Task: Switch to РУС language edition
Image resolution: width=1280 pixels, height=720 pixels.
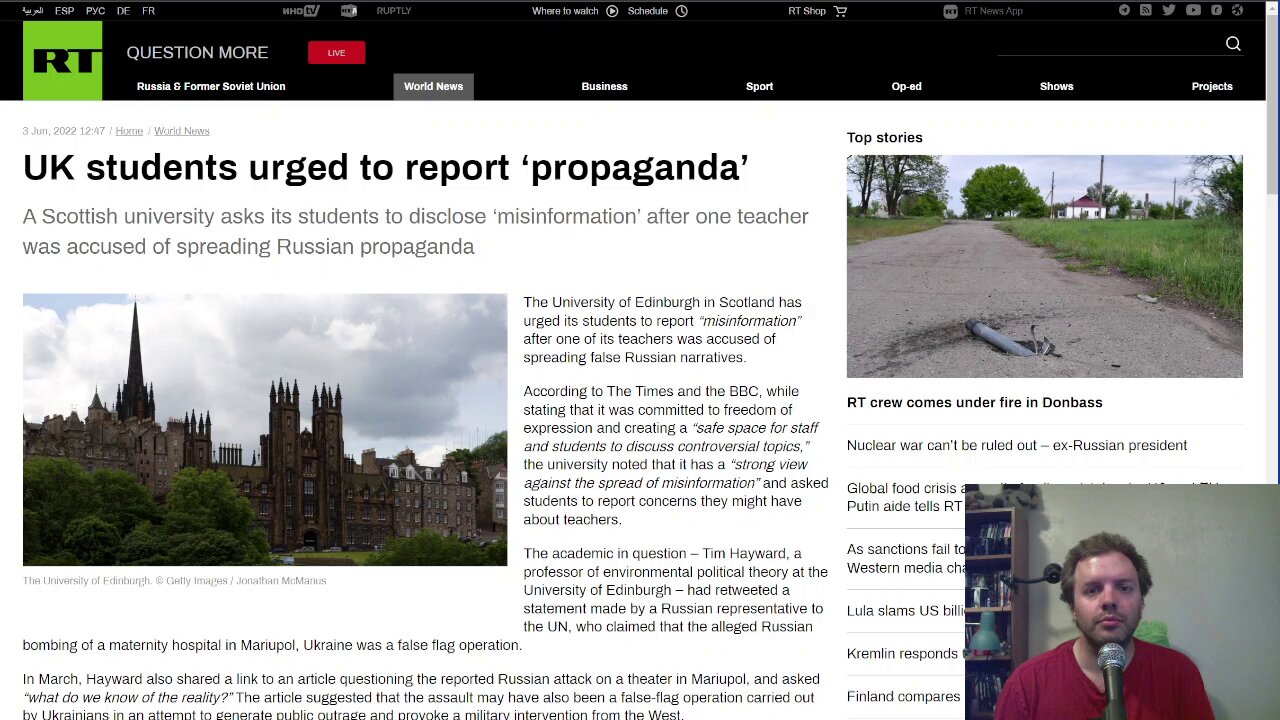Action: (95, 11)
